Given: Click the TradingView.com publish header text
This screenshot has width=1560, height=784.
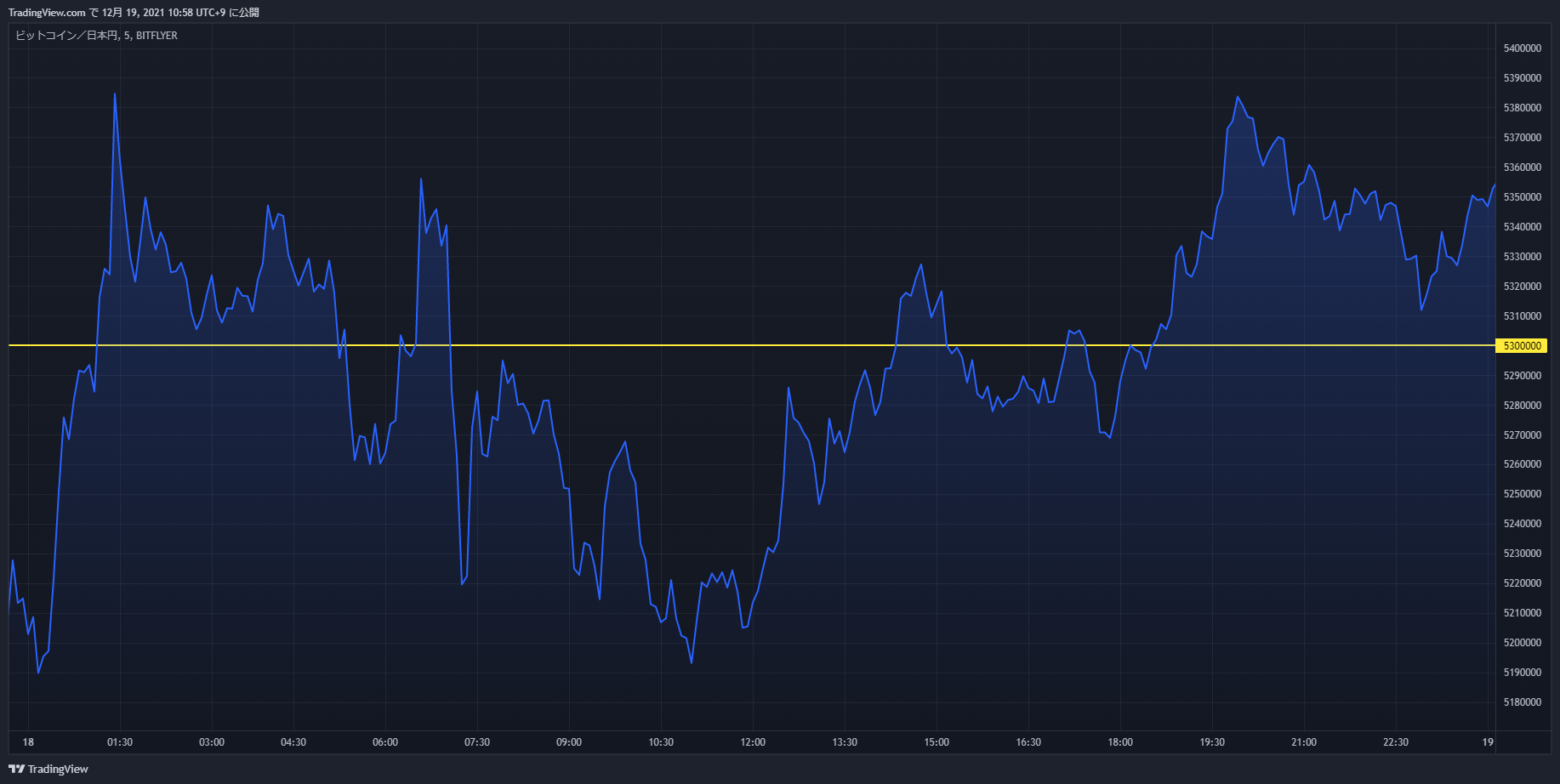Looking at the screenshot, I should 134,13.
